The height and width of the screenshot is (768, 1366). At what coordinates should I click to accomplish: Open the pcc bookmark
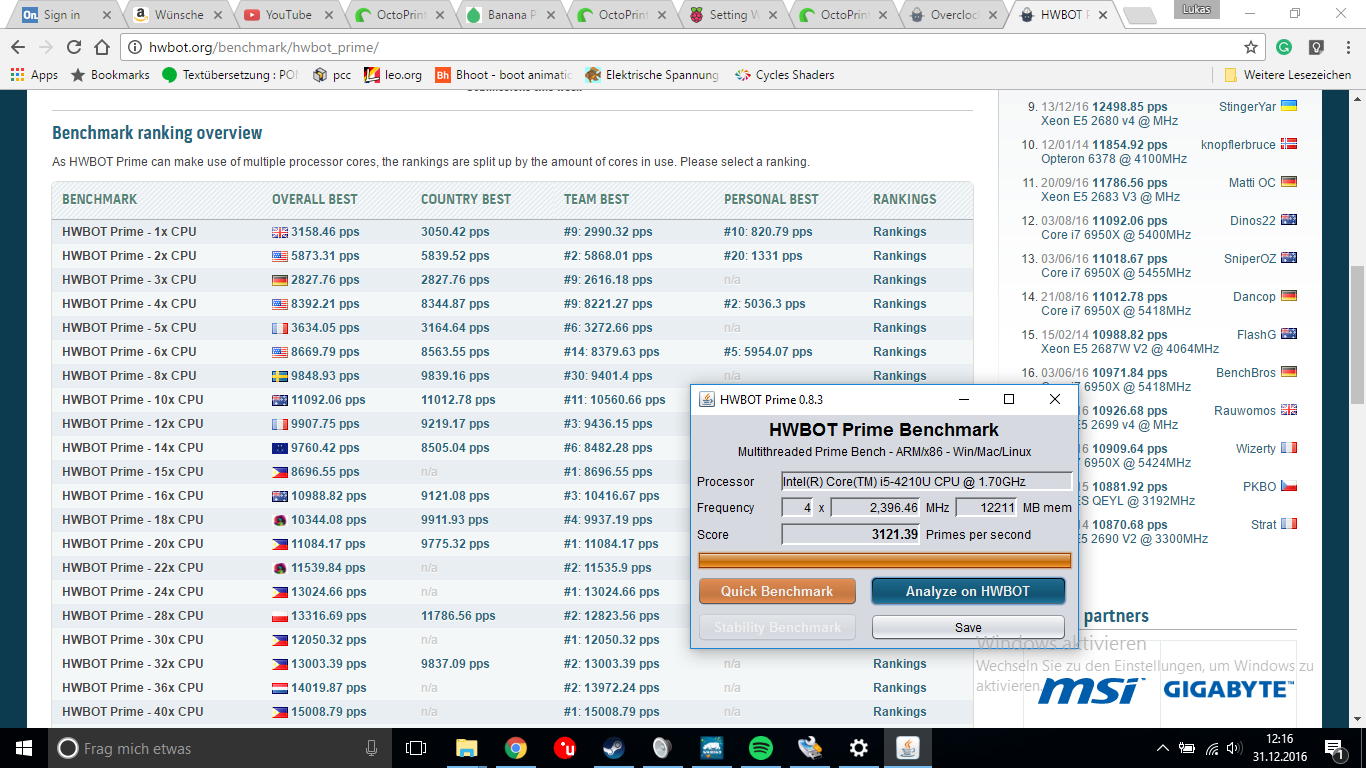(x=332, y=75)
